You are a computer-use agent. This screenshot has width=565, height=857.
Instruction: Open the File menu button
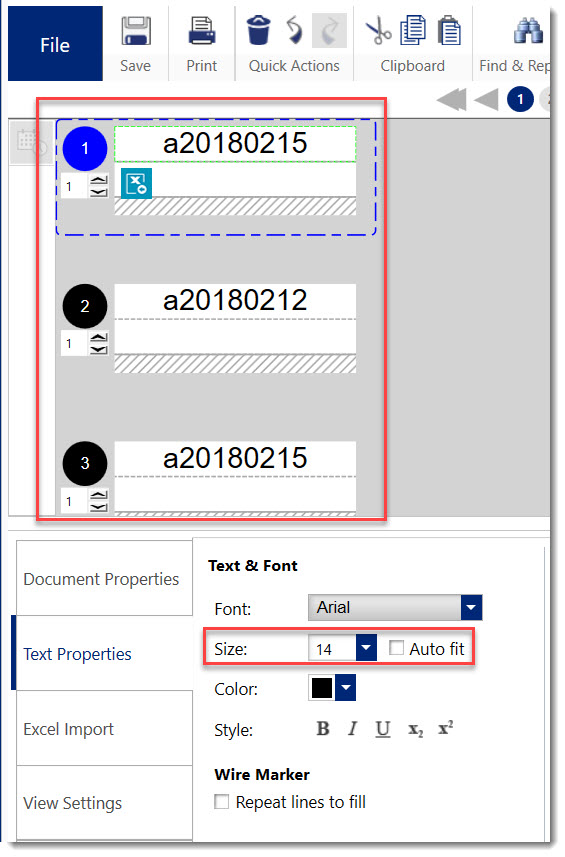(x=55, y=44)
